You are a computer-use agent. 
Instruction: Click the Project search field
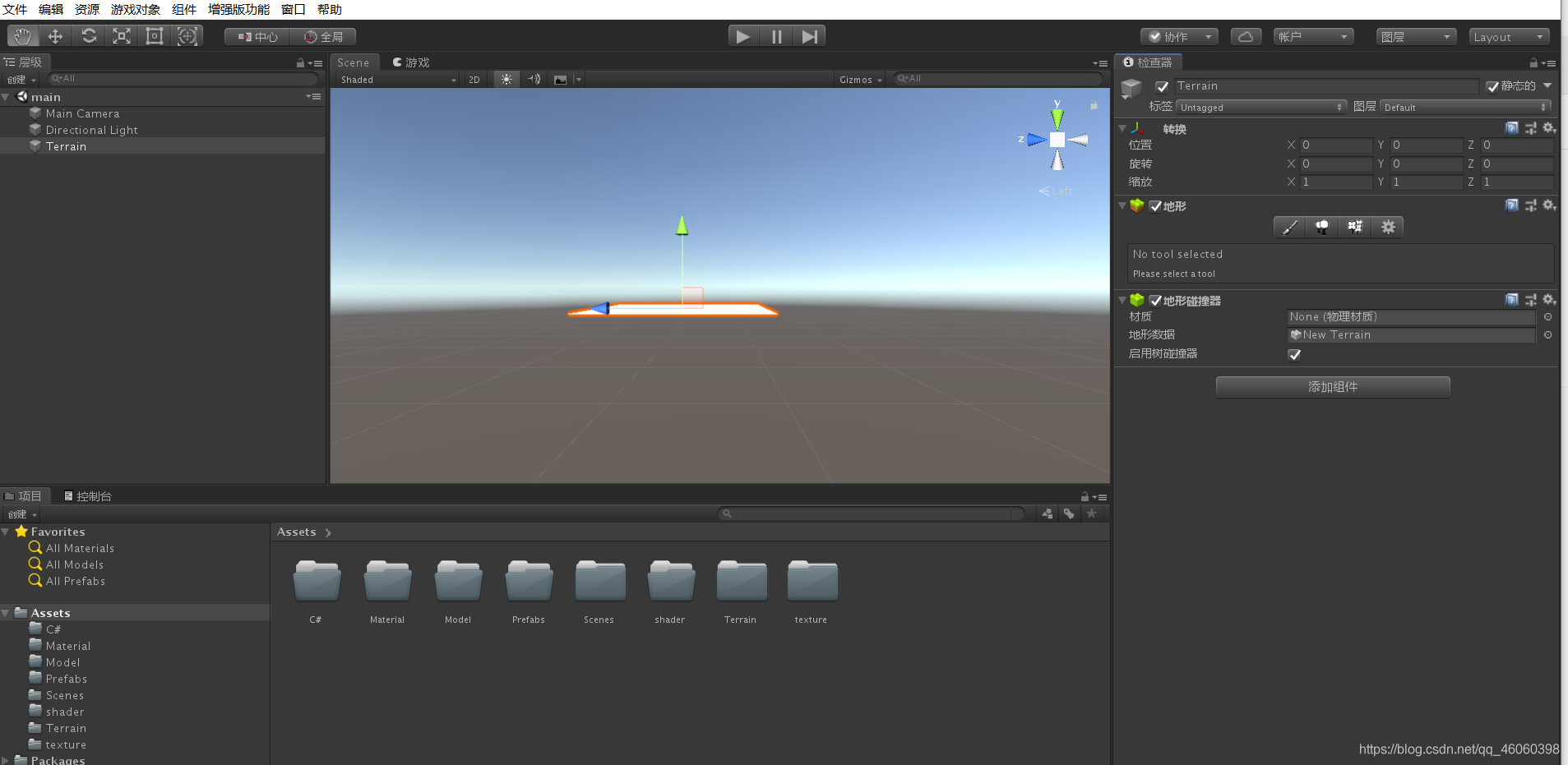point(871,514)
